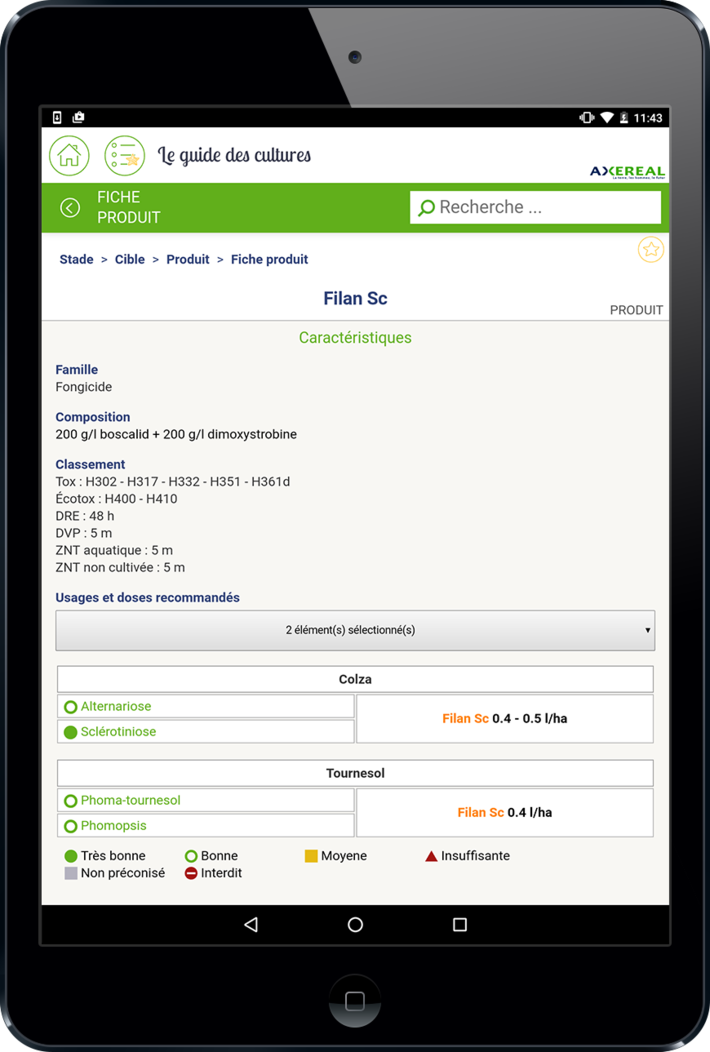Screen dimensions: 710x1052
Task: Tap the Caractéristiques section heading
Action: point(355,337)
